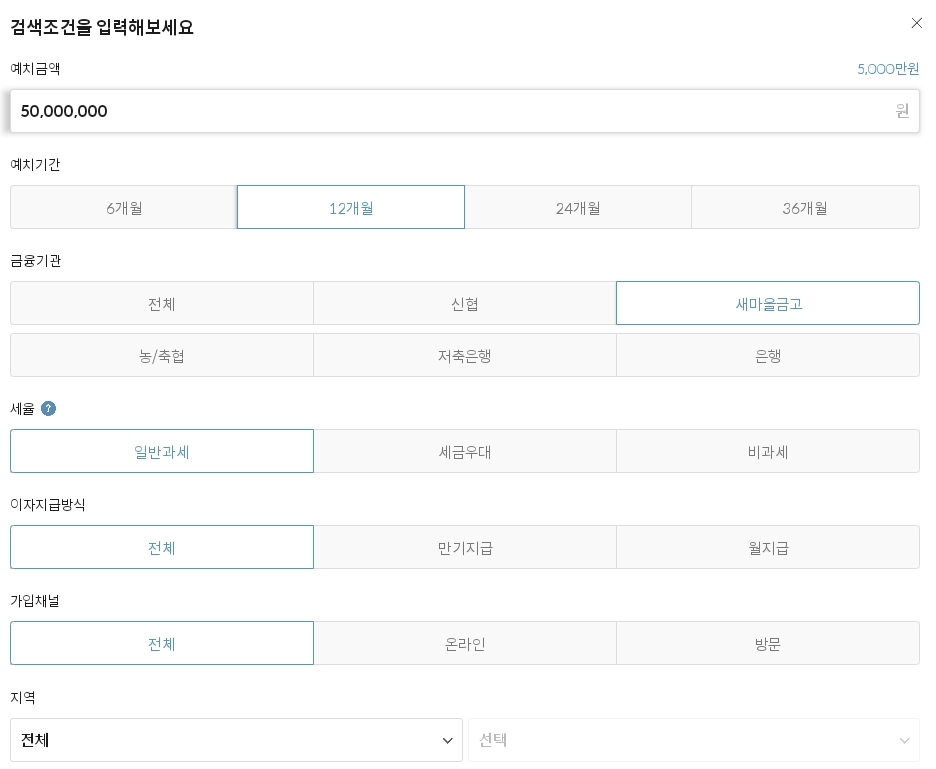936x769 pixels.
Task: Choose 방문 subscription channel
Action: [x=768, y=644]
